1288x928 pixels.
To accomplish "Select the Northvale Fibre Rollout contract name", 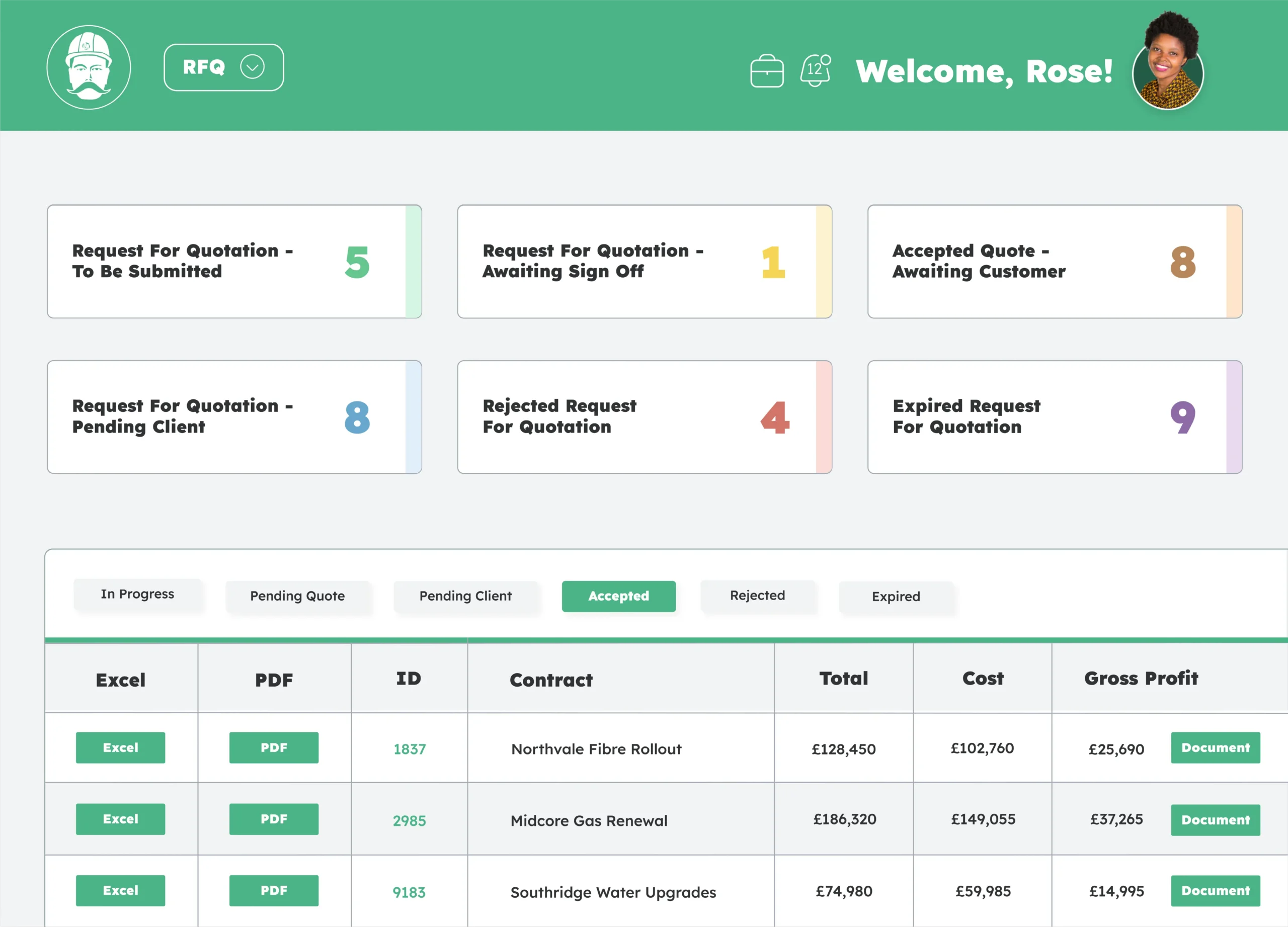I will 596,749.
